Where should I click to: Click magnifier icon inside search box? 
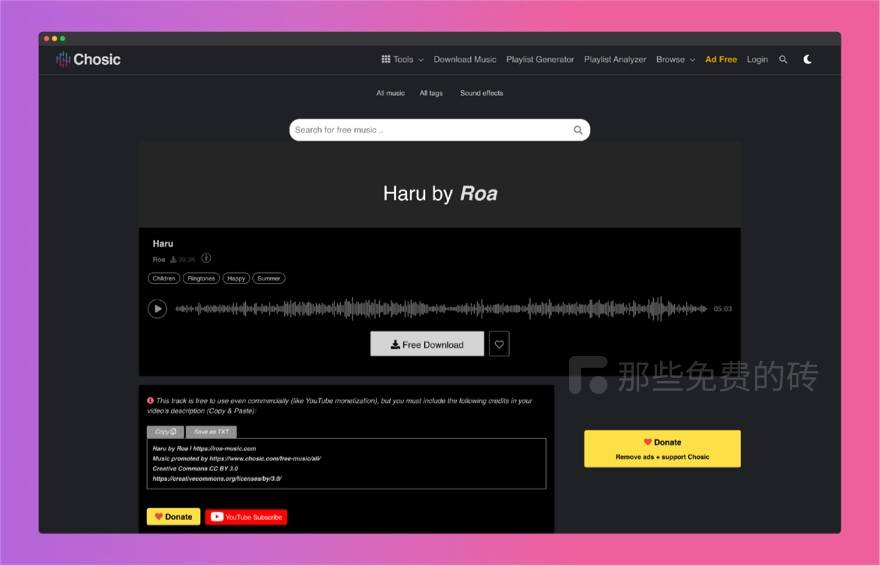pos(578,130)
